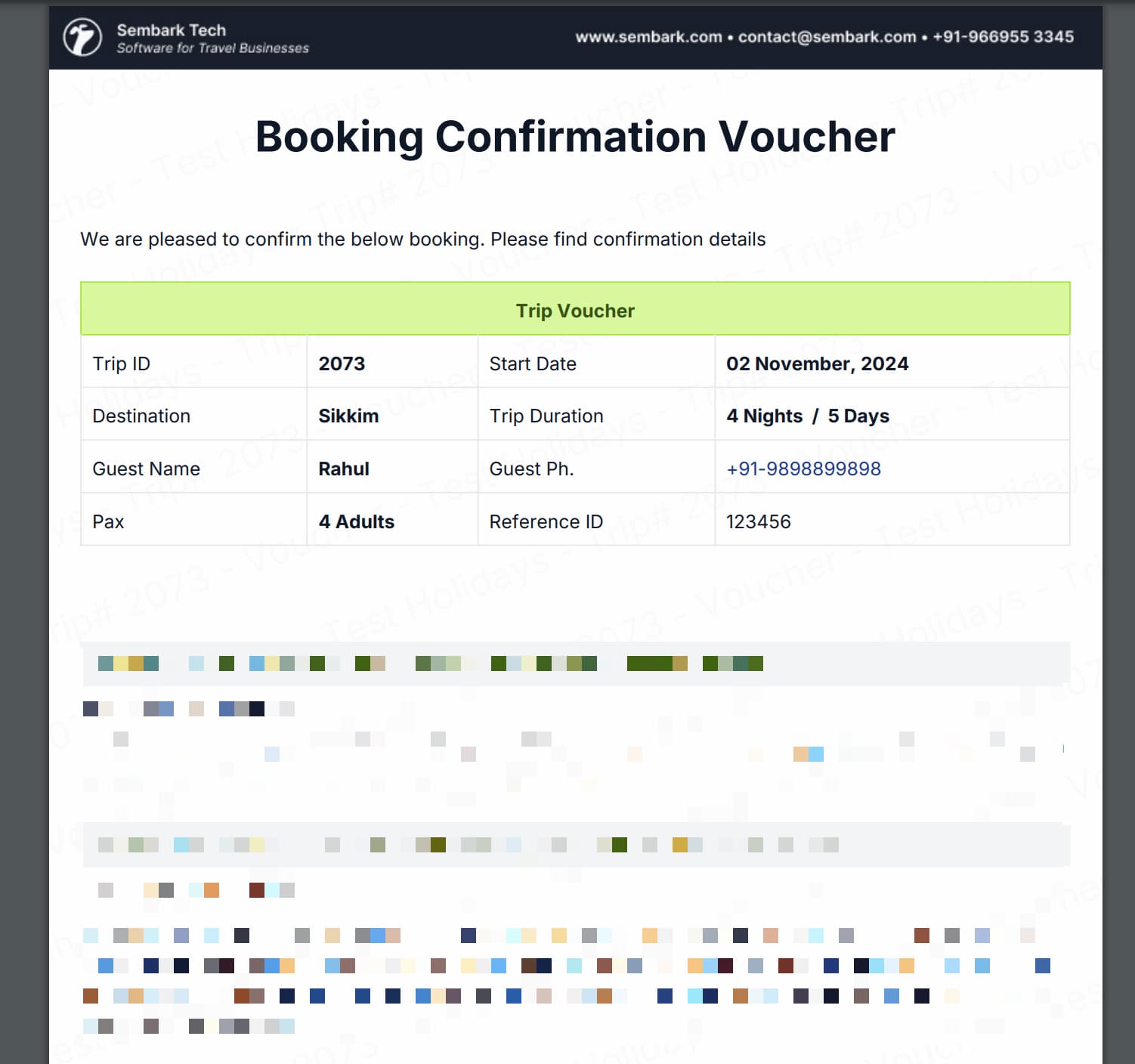The height and width of the screenshot is (1064, 1135).
Task: Click the Pax row showing '4 Adults'
Action: pyautogui.click(x=356, y=521)
